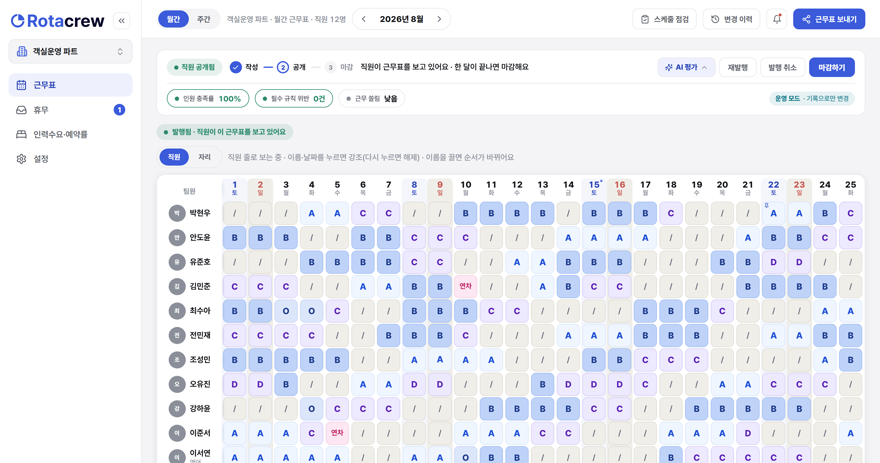The height and width of the screenshot is (463, 880).
Task: Open the 인력수요·예약률 menu
Action: [71, 134]
